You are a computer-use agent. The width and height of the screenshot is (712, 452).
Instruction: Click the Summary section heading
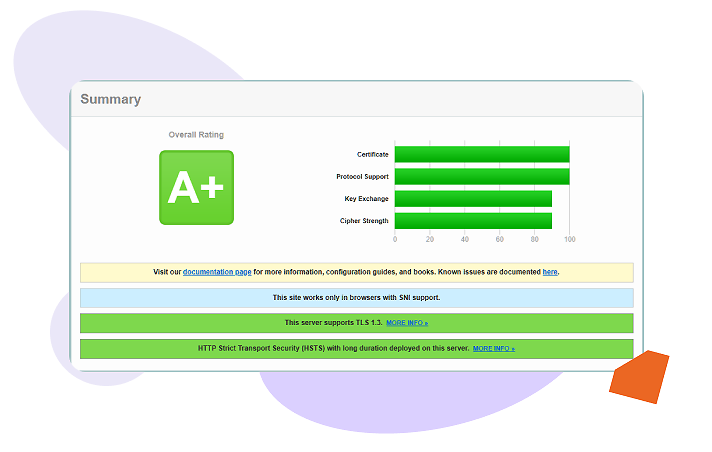tap(111, 99)
